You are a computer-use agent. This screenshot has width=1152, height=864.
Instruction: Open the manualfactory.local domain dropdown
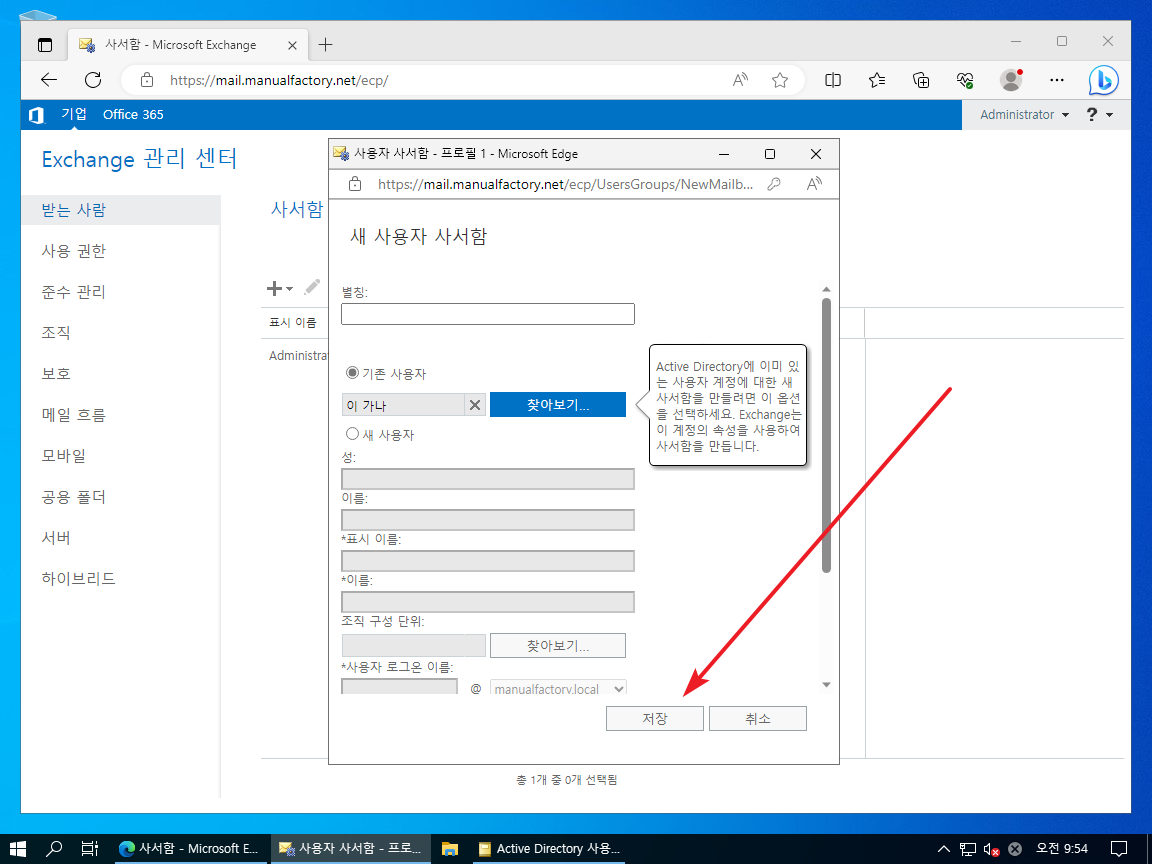point(558,688)
